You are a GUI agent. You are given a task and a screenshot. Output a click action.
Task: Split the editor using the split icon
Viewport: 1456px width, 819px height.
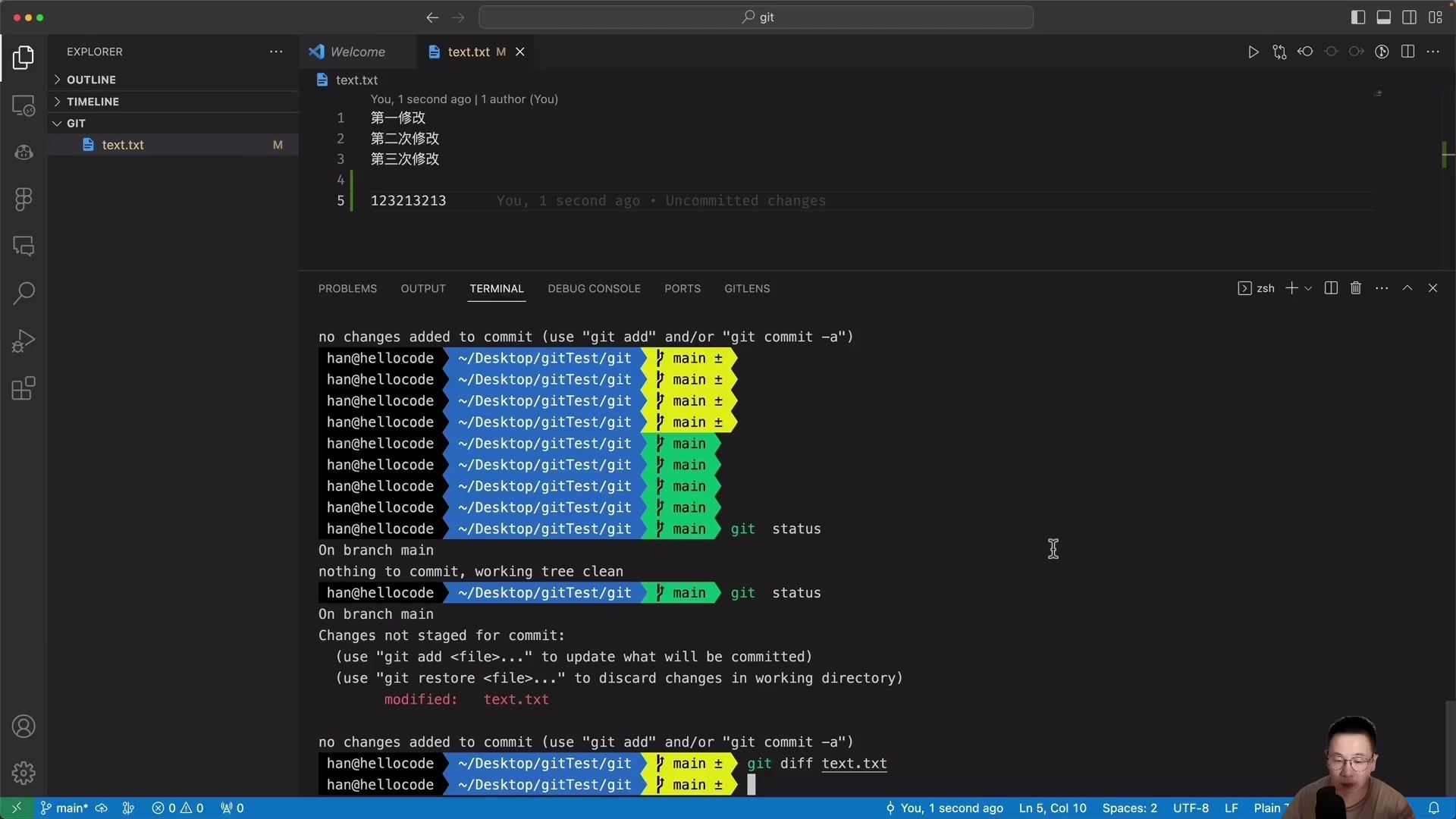[1408, 52]
